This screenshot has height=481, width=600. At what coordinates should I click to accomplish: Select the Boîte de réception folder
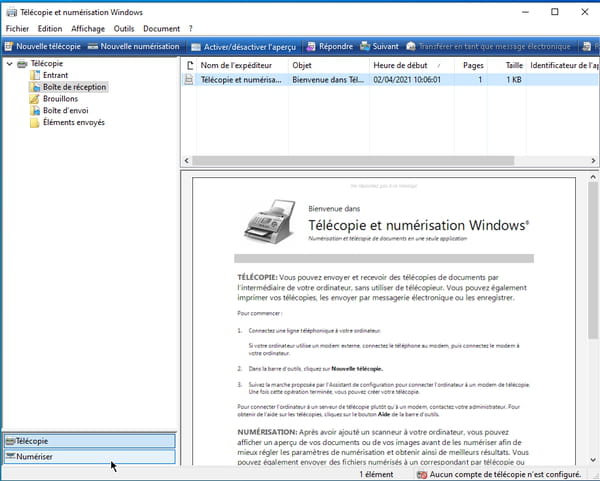pos(74,87)
